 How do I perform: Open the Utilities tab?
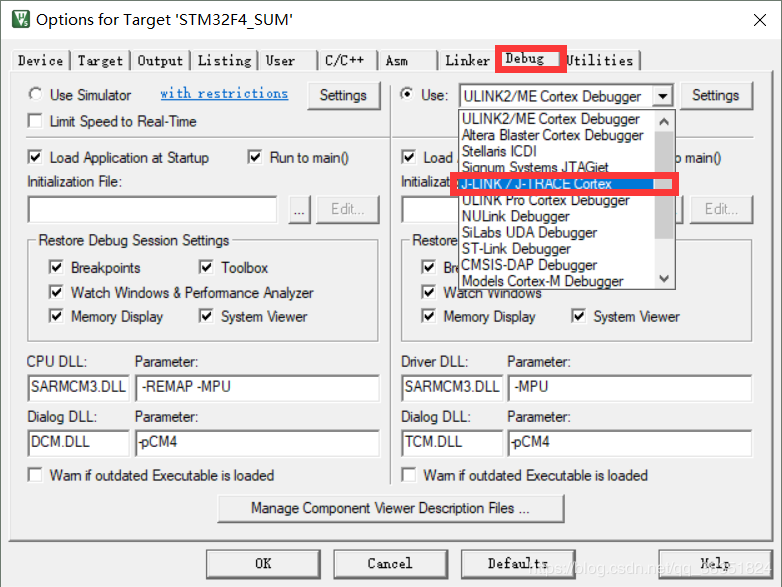coord(602,61)
